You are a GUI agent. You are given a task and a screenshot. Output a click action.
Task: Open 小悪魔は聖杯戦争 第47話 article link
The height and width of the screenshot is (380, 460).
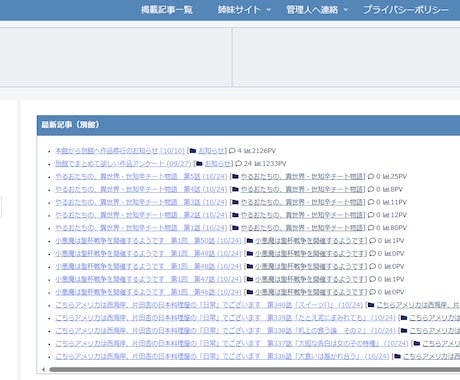coord(148,279)
